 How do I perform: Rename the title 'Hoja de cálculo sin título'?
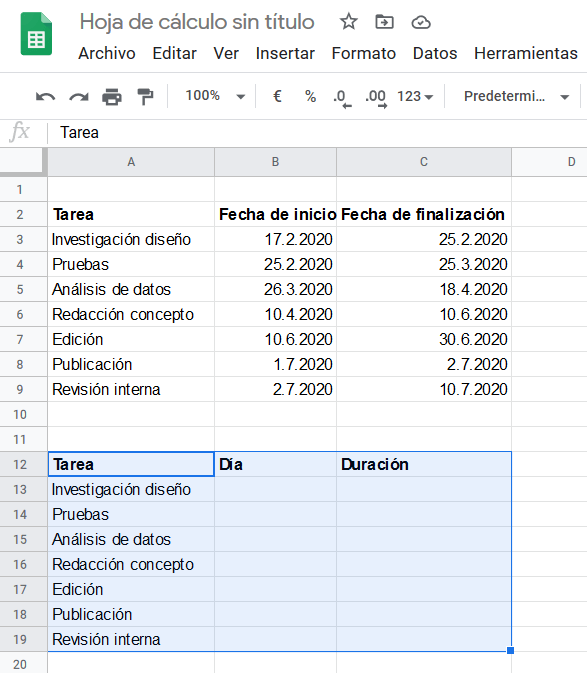(197, 21)
